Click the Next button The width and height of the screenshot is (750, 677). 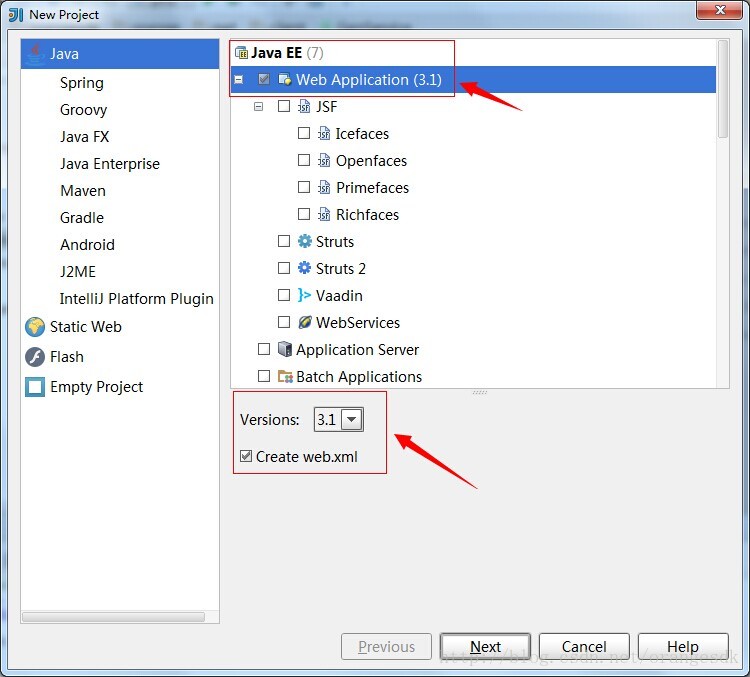point(485,647)
